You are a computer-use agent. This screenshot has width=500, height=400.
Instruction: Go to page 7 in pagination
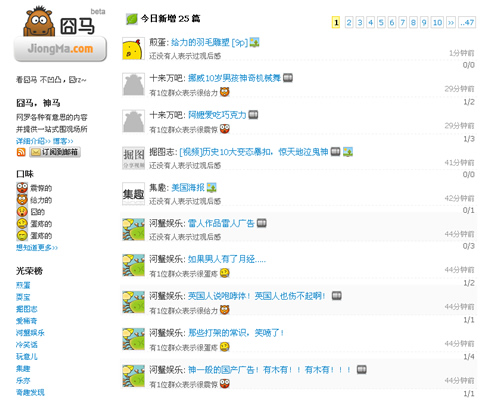(x=403, y=22)
